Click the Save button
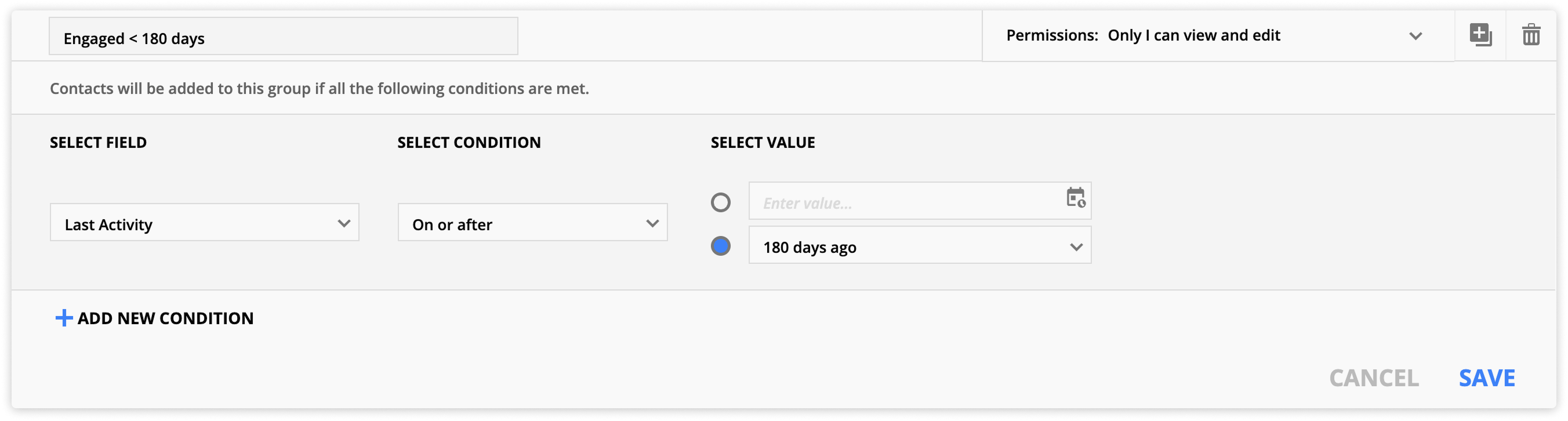 (x=1486, y=378)
